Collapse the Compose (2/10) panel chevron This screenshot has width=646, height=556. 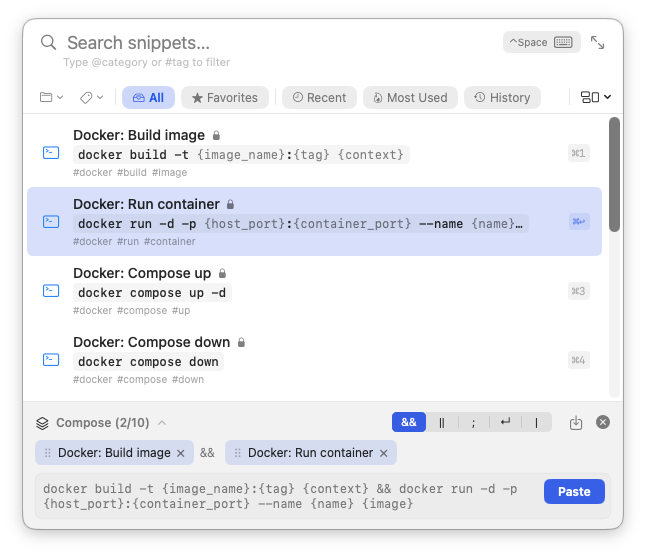(162, 423)
